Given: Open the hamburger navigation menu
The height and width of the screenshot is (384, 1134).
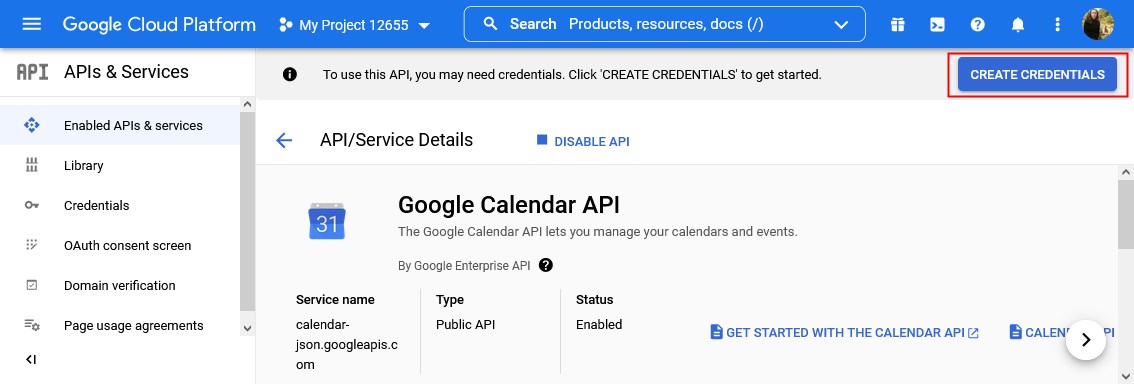Looking at the screenshot, I should 32,25.
